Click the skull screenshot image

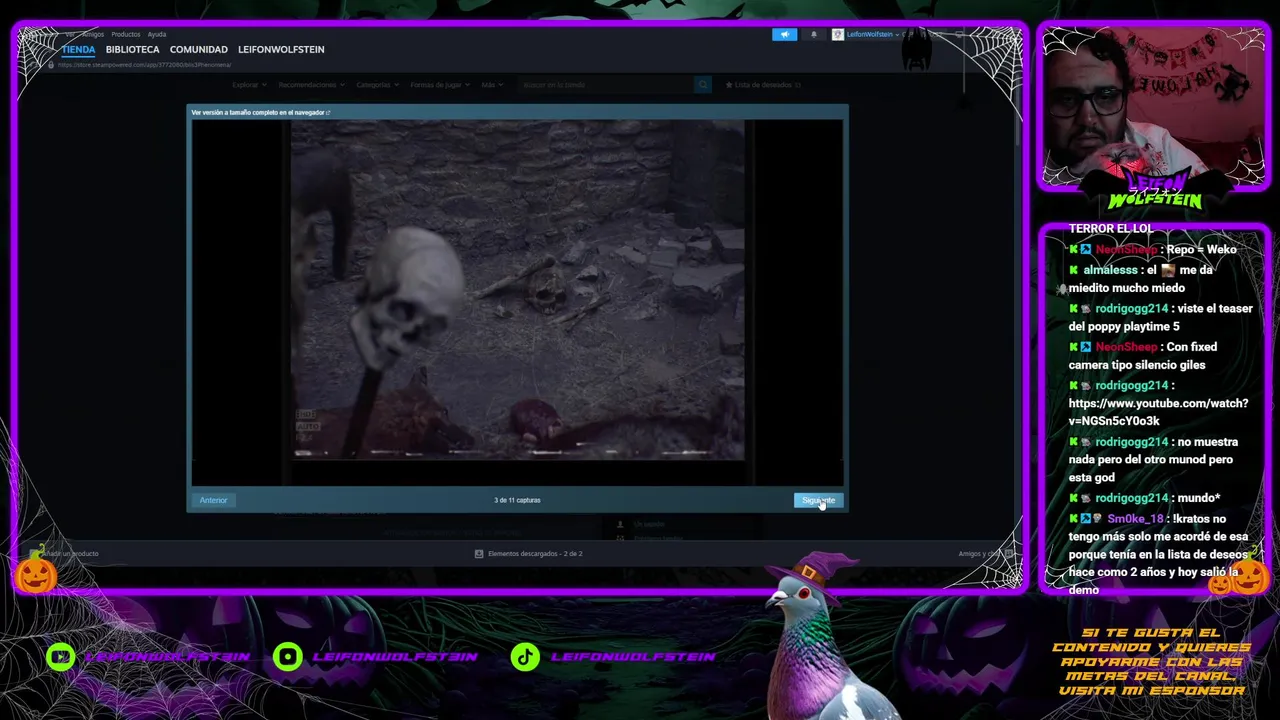pos(518,291)
